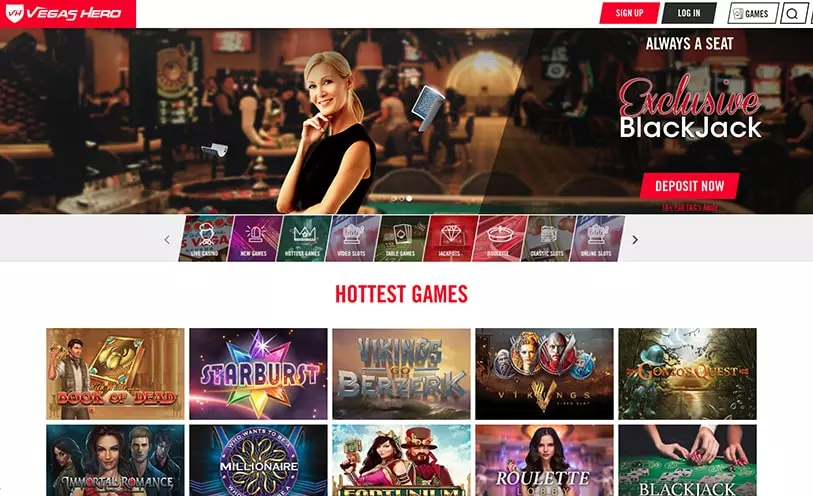The image size is (813, 496).
Task: Select the Jackpots diamond icon
Action: click(450, 238)
